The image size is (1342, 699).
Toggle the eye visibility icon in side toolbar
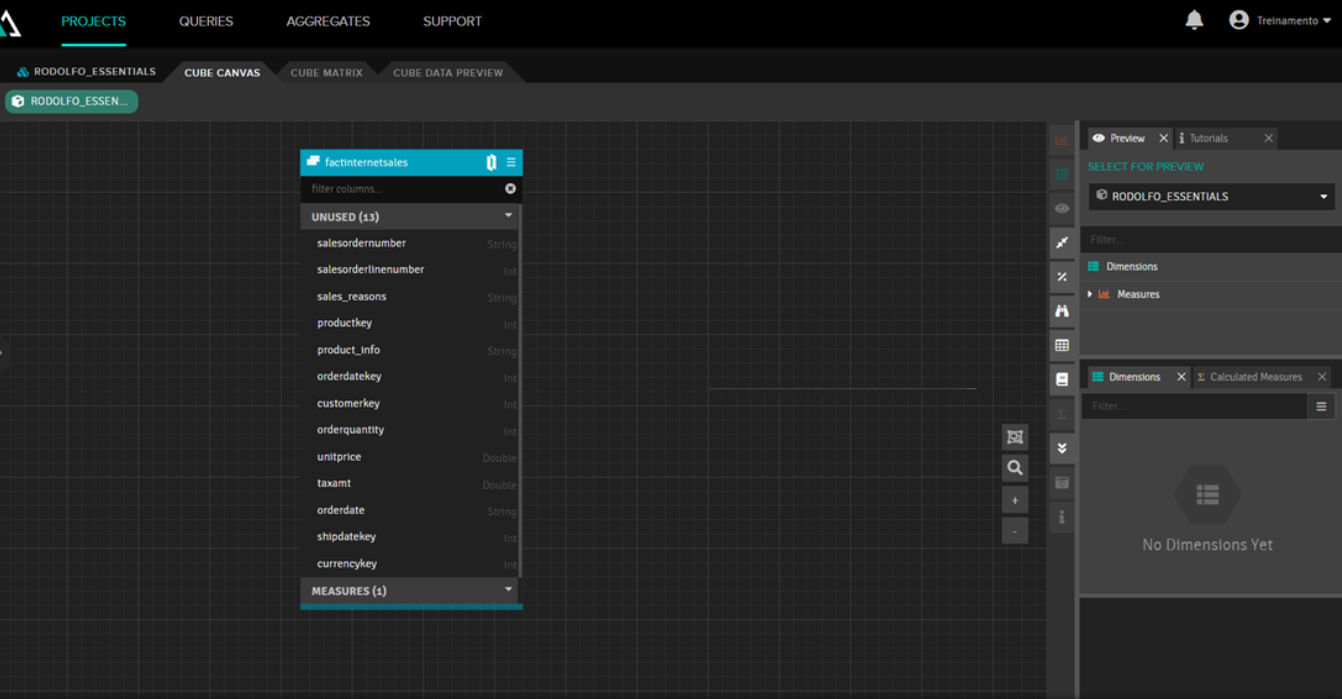coord(1062,209)
